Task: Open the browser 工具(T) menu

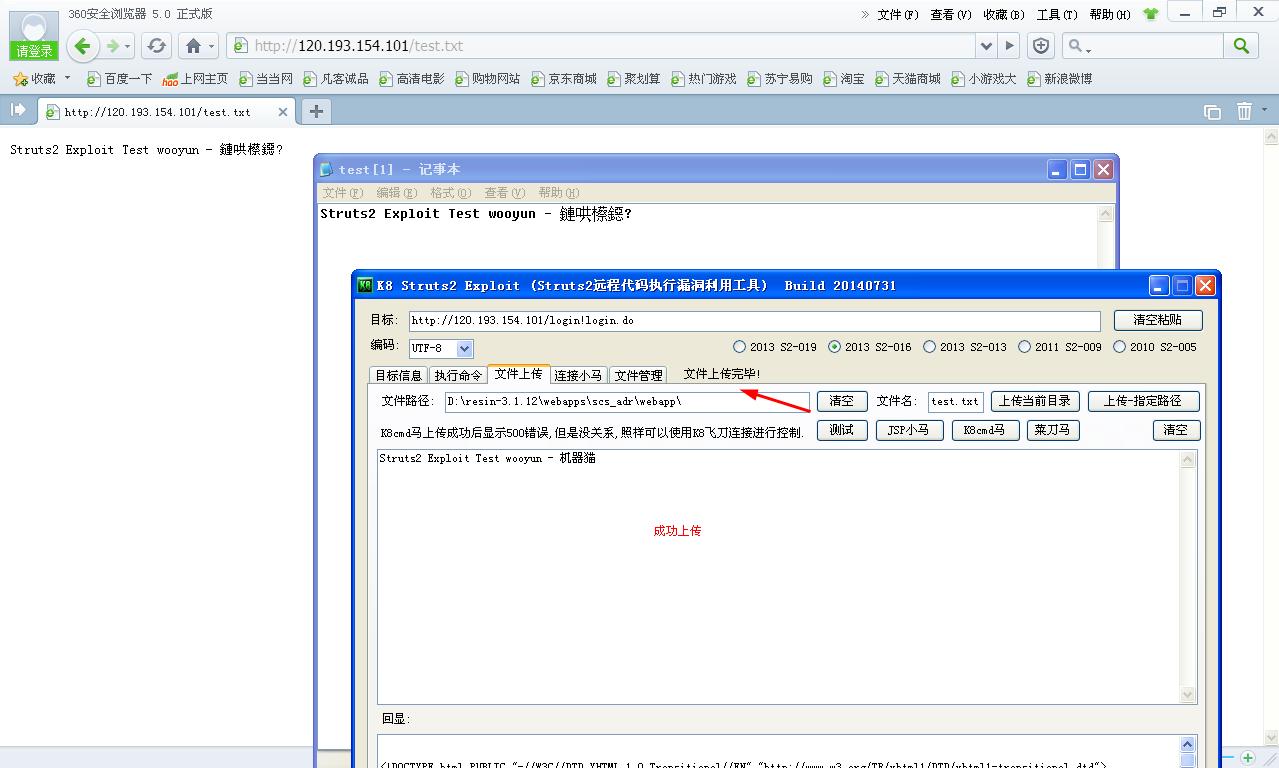Action: [x=1057, y=14]
